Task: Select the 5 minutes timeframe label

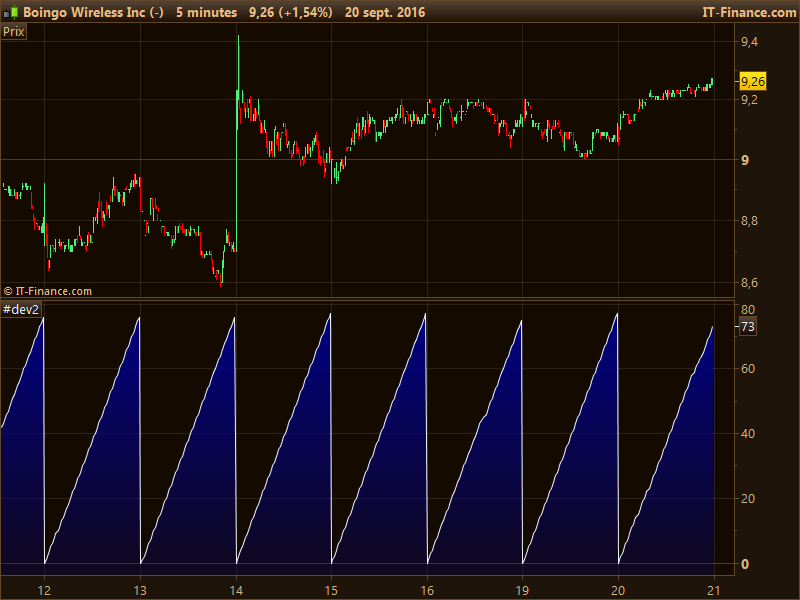Action: pyautogui.click(x=207, y=12)
